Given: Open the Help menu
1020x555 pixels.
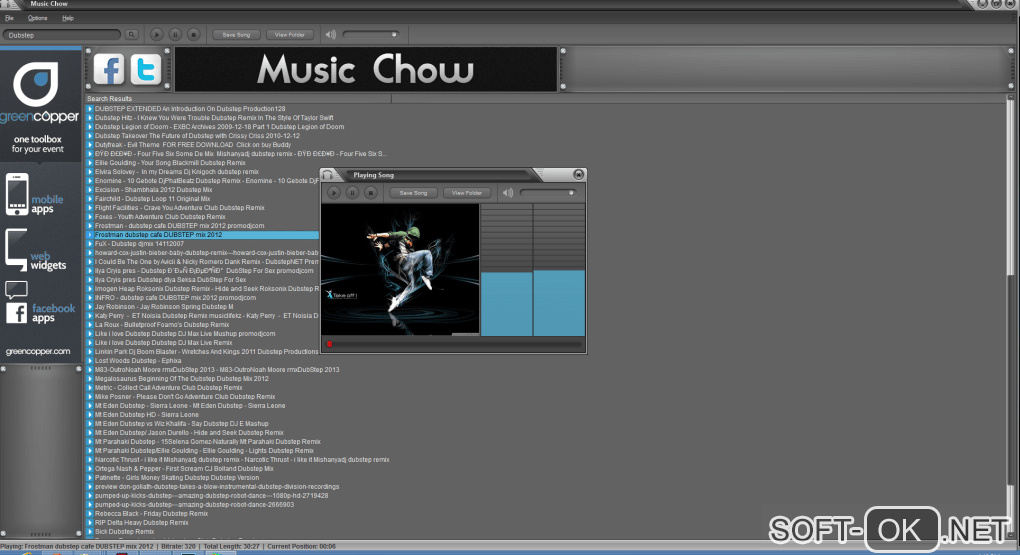Looking at the screenshot, I should coord(68,18).
